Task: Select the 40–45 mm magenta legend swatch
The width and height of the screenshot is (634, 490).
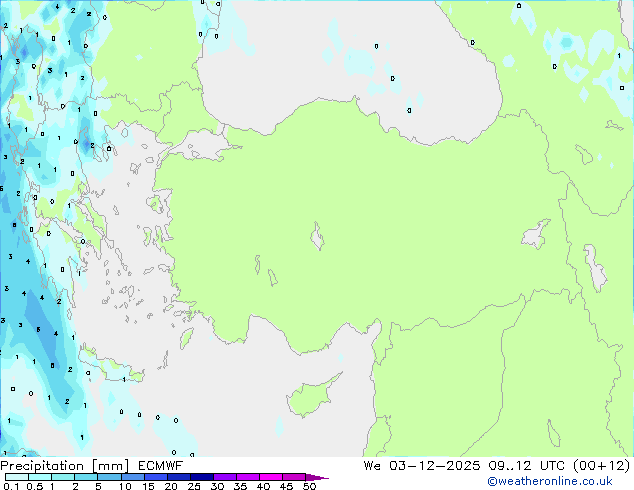Action: point(271,477)
